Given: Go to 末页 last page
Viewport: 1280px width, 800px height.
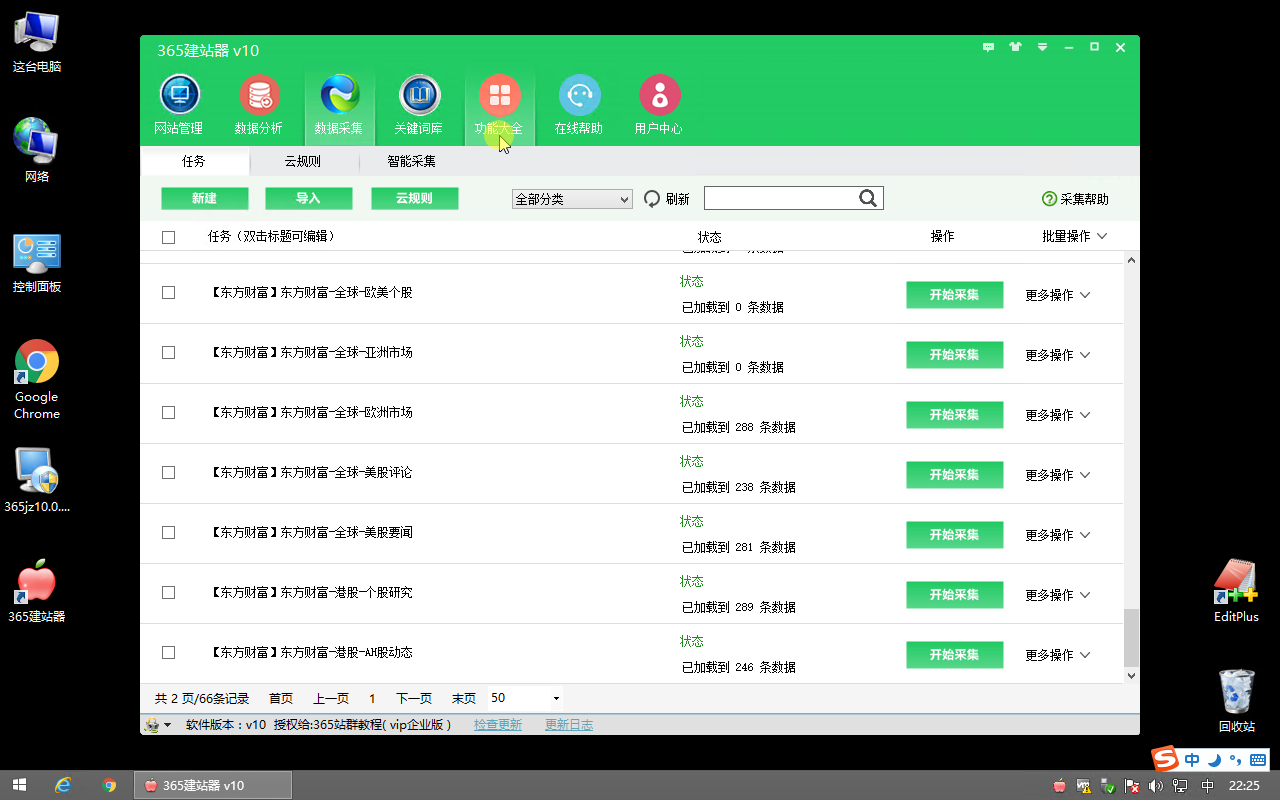Looking at the screenshot, I should coord(464,698).
